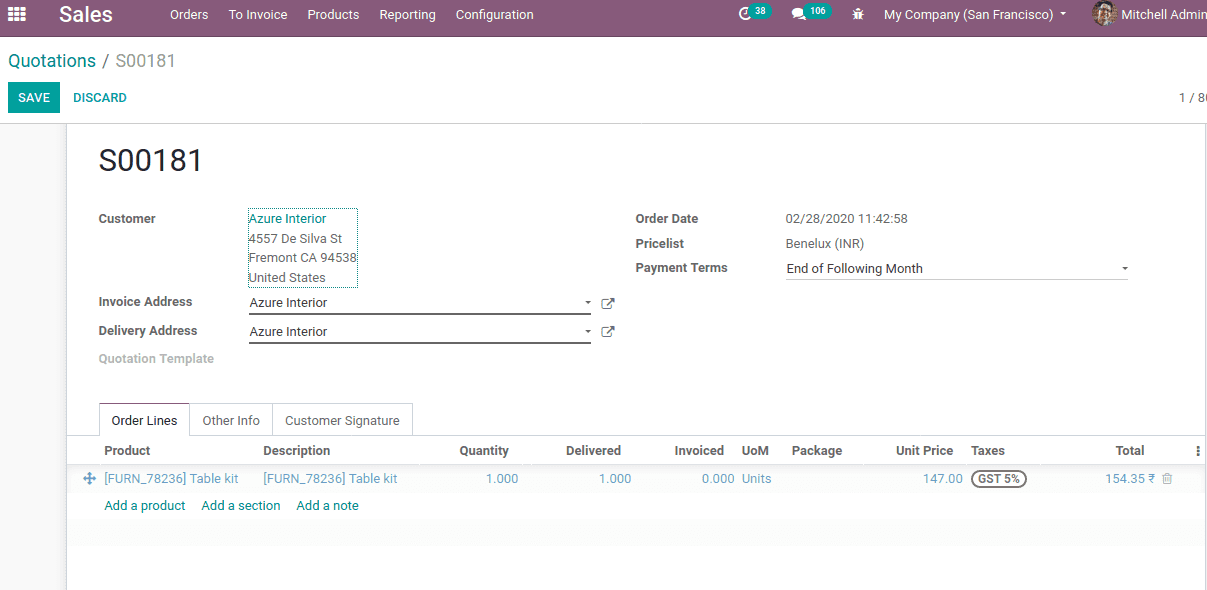1207x590 pixels.
Task: Go back to Quotations breadcrumb
Action: click(x=52, y=61)
